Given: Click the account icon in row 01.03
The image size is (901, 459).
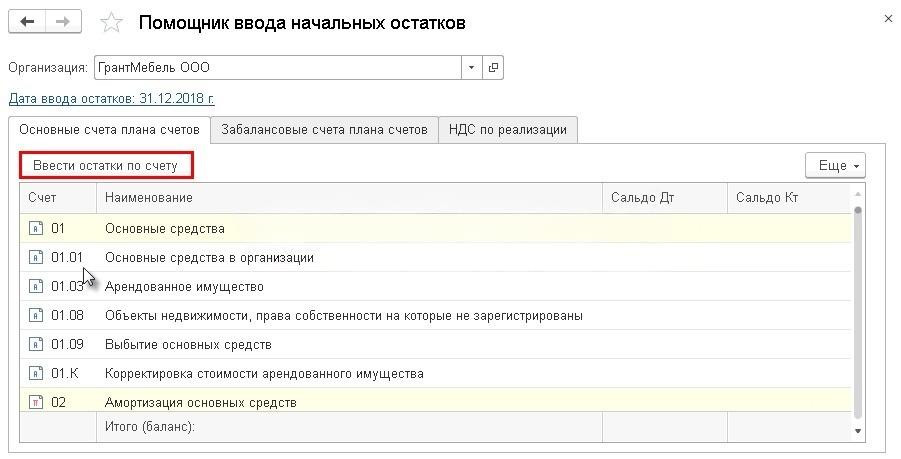Looking at the screenshot, I should coord(36,286).
